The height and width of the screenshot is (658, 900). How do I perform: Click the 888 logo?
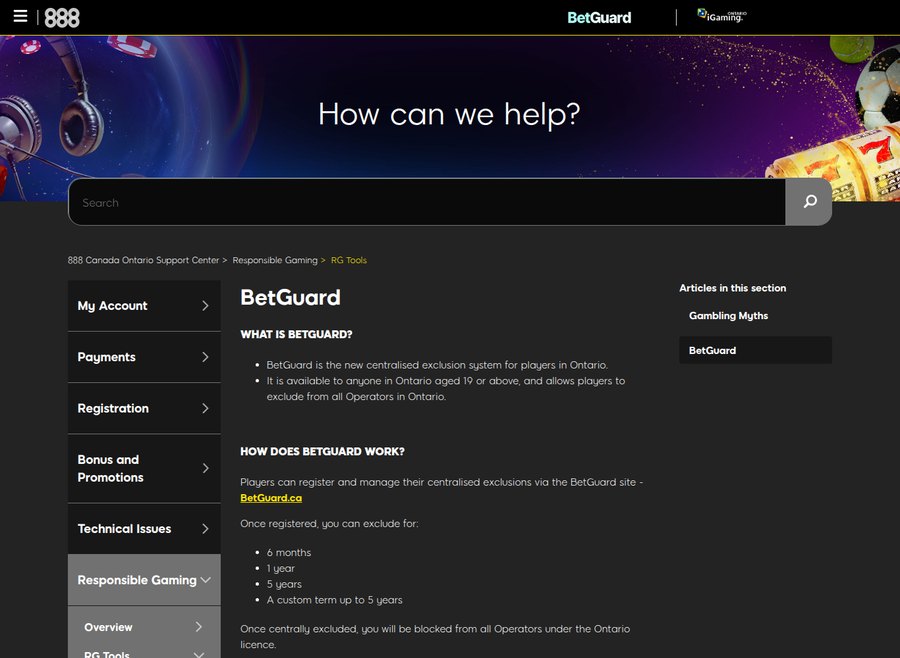click(62, 18)
